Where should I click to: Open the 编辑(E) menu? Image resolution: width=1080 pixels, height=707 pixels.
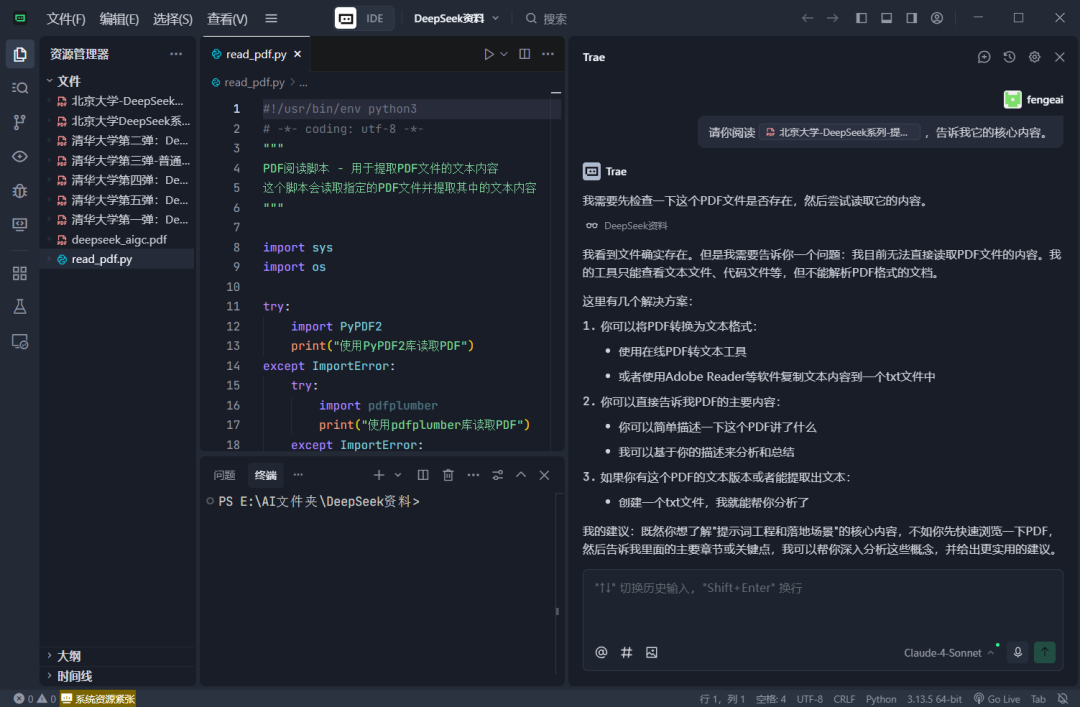(119, 19)
